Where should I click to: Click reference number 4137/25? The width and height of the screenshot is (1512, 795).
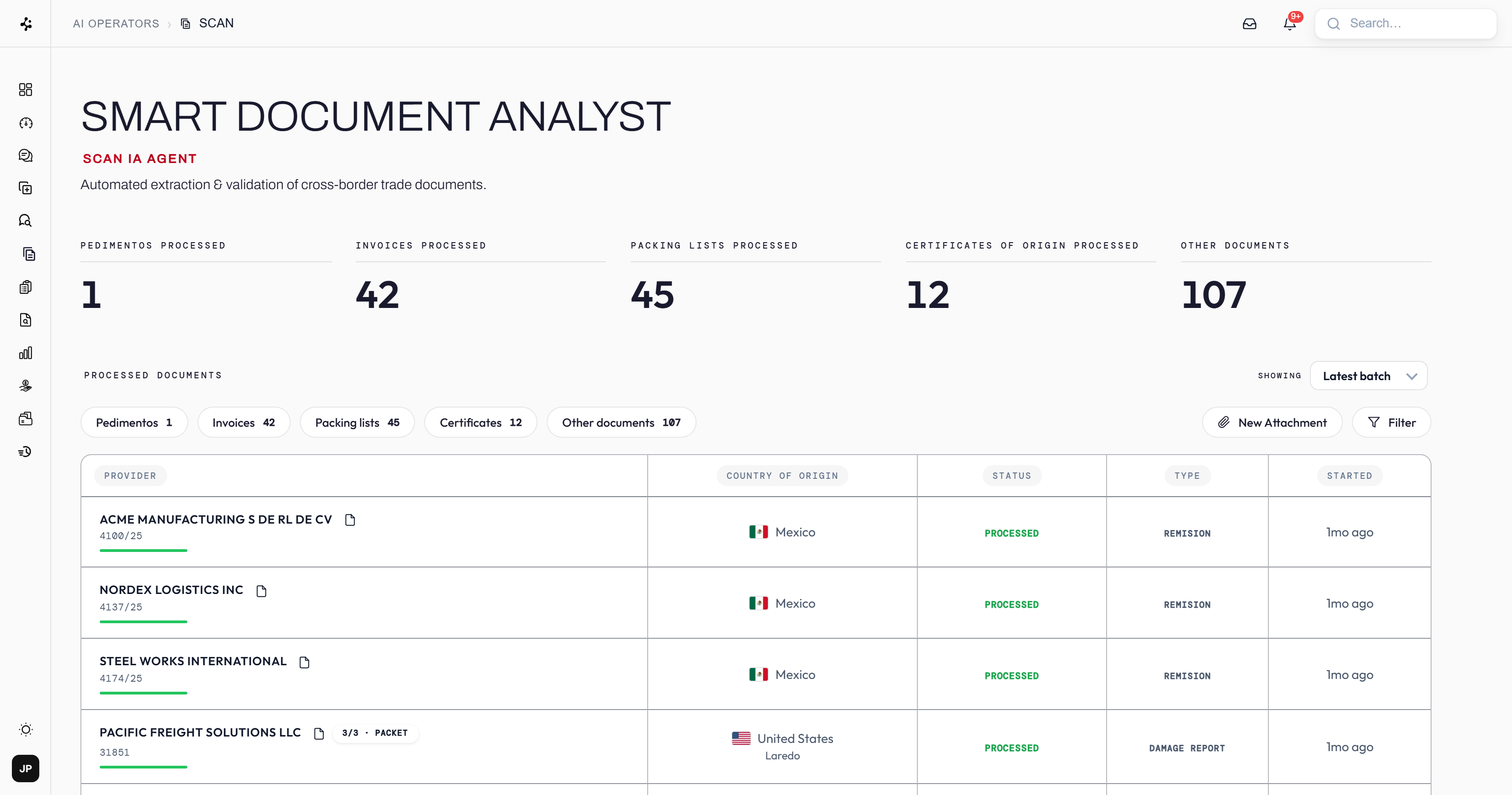click(x=121, y=607)
